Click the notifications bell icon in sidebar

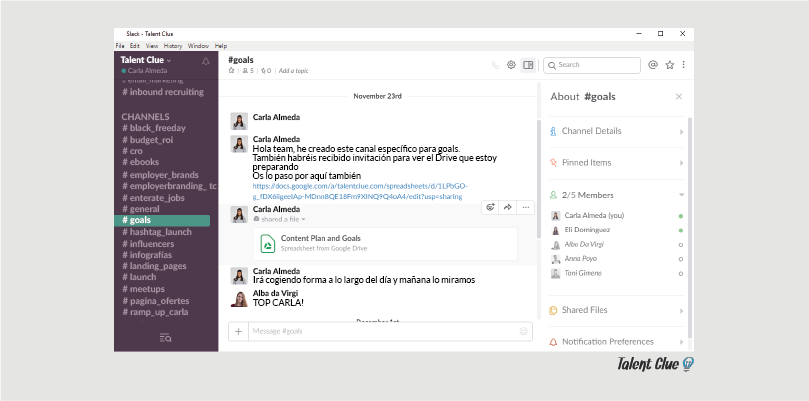click(205, 61)
